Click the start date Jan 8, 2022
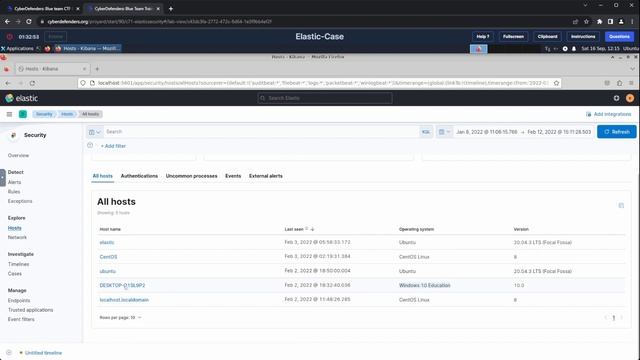 coord(487,132)
